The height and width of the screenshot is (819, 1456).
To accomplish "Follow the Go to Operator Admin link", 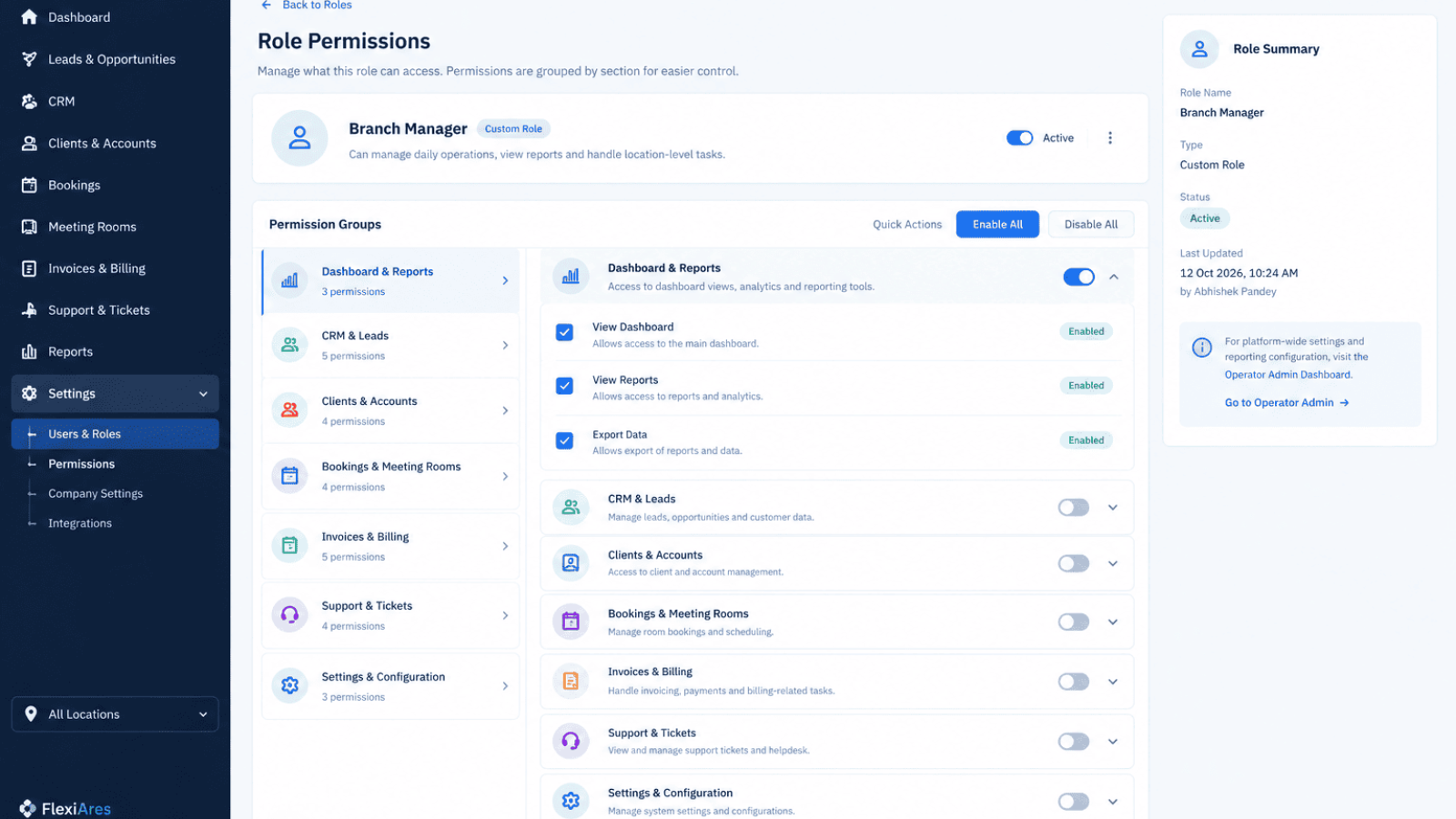I will pyautogui.click(x=1287, y=402).
